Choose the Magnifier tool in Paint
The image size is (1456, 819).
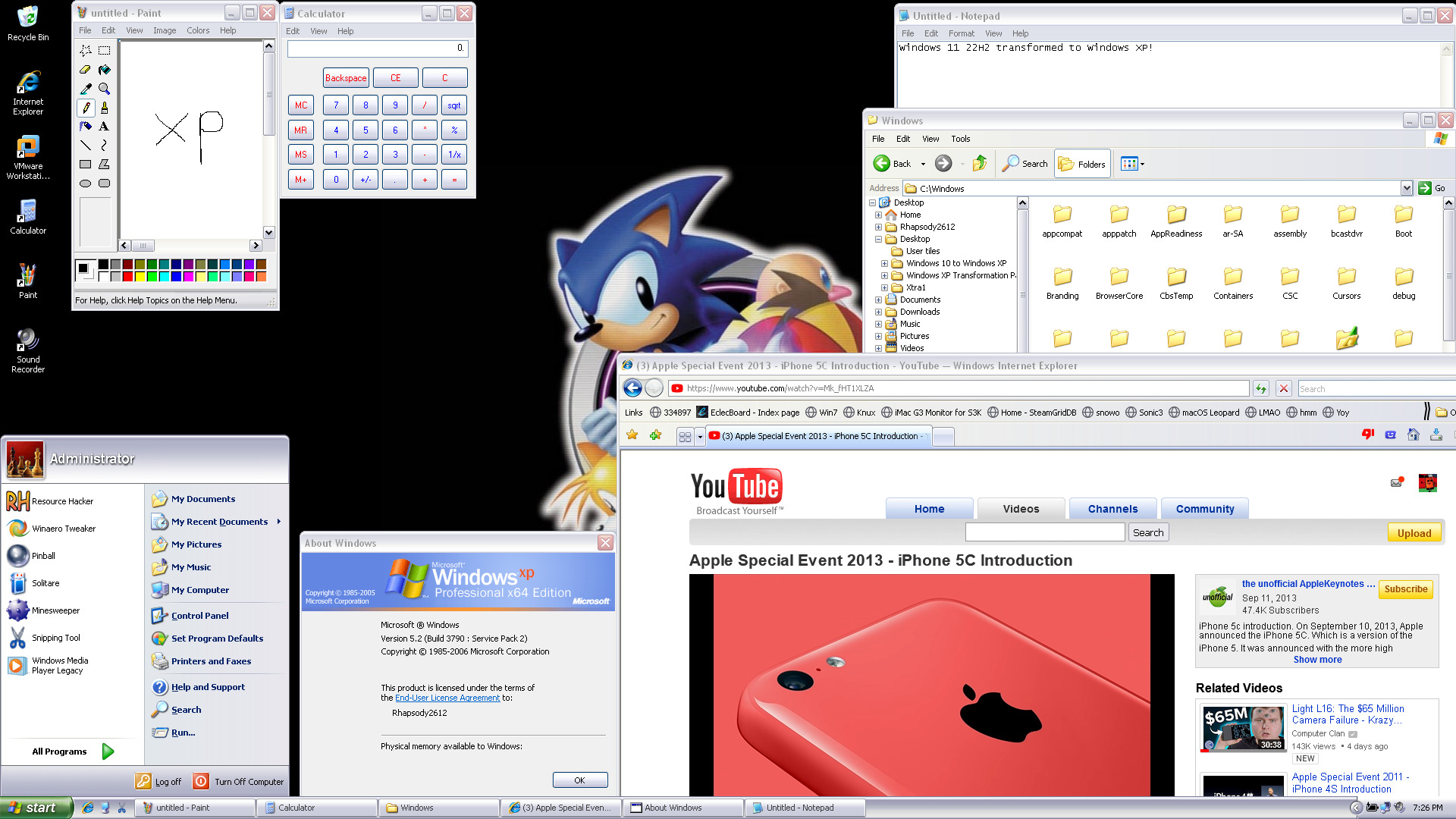click(105, 89)
